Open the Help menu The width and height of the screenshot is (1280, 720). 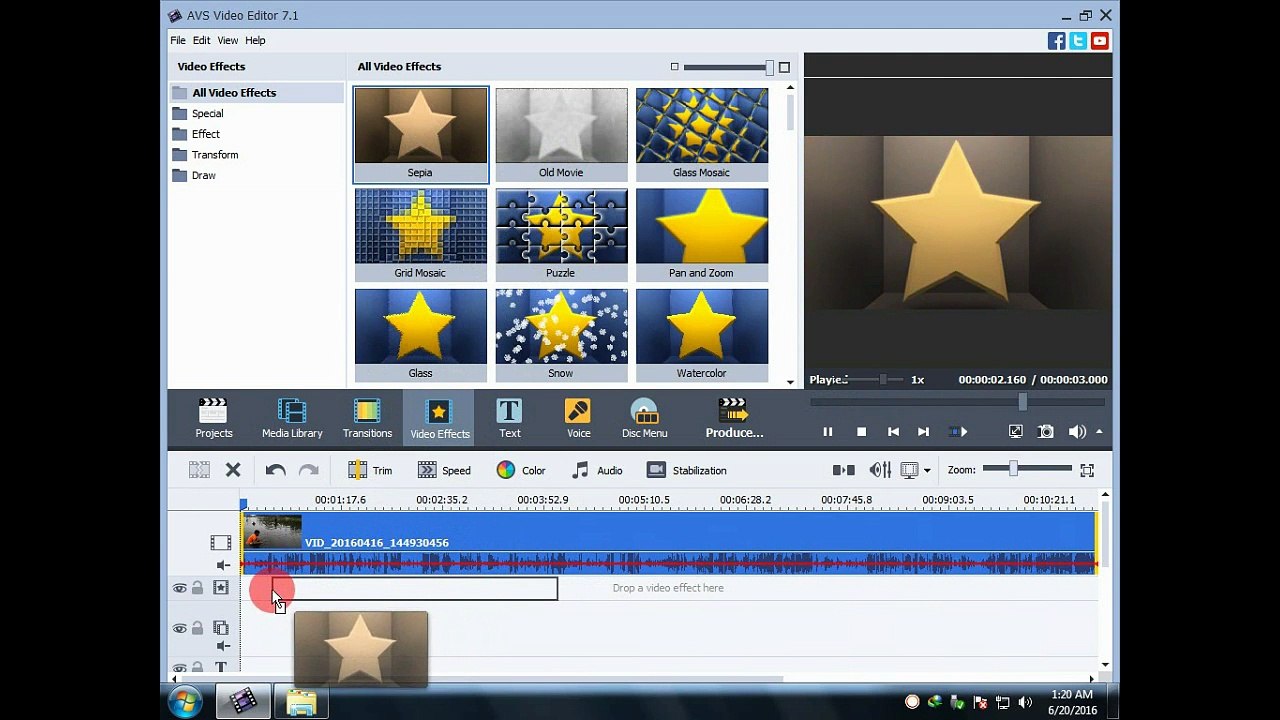point(255,40)
